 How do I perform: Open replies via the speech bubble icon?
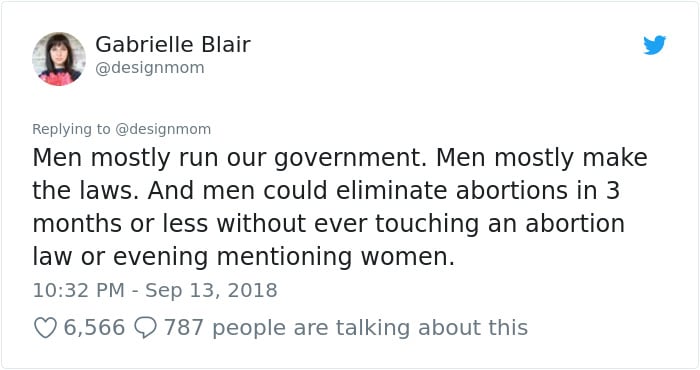146,328
